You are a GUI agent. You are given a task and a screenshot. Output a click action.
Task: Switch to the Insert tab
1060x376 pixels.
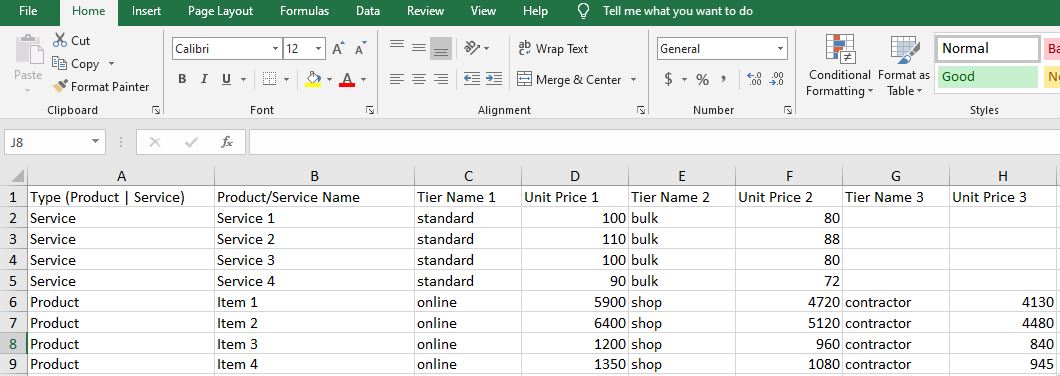[x=147, y=11]
